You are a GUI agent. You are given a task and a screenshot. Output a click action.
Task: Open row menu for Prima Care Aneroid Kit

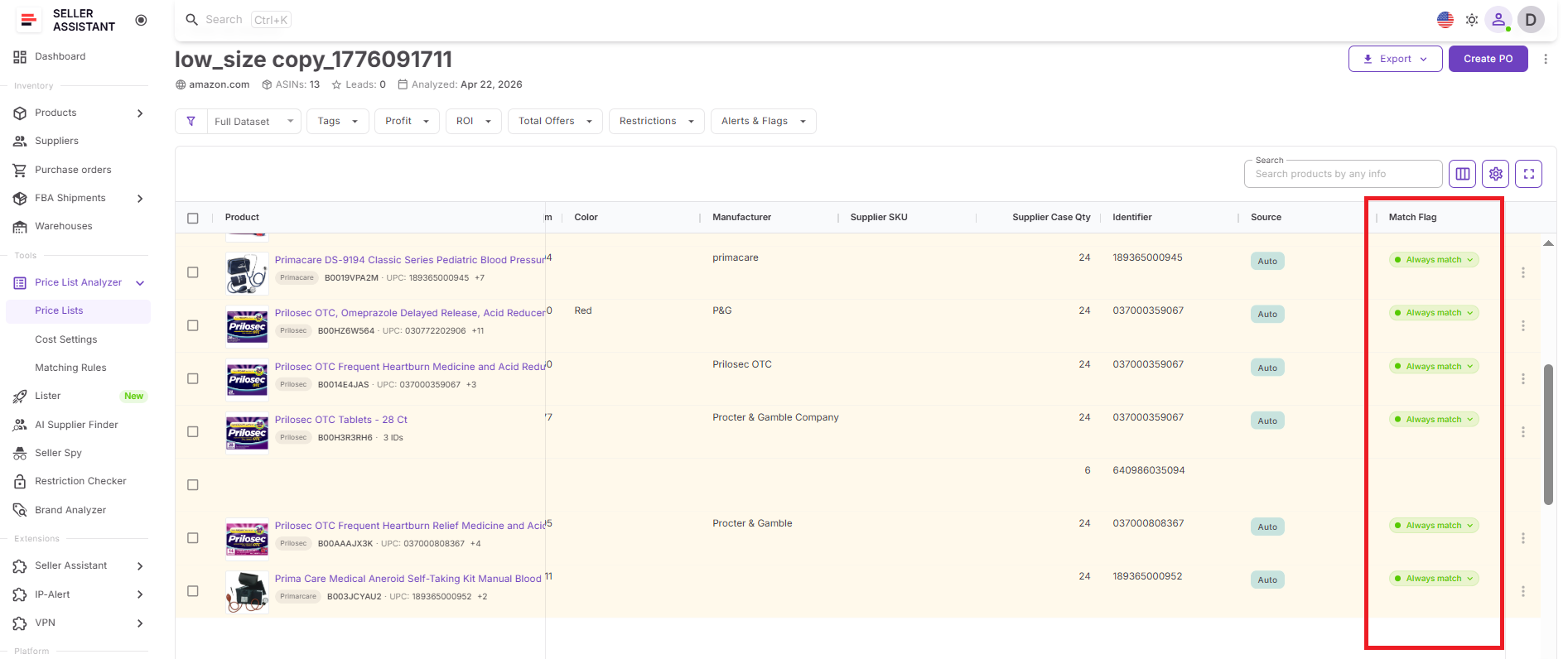pos(1523,591)
